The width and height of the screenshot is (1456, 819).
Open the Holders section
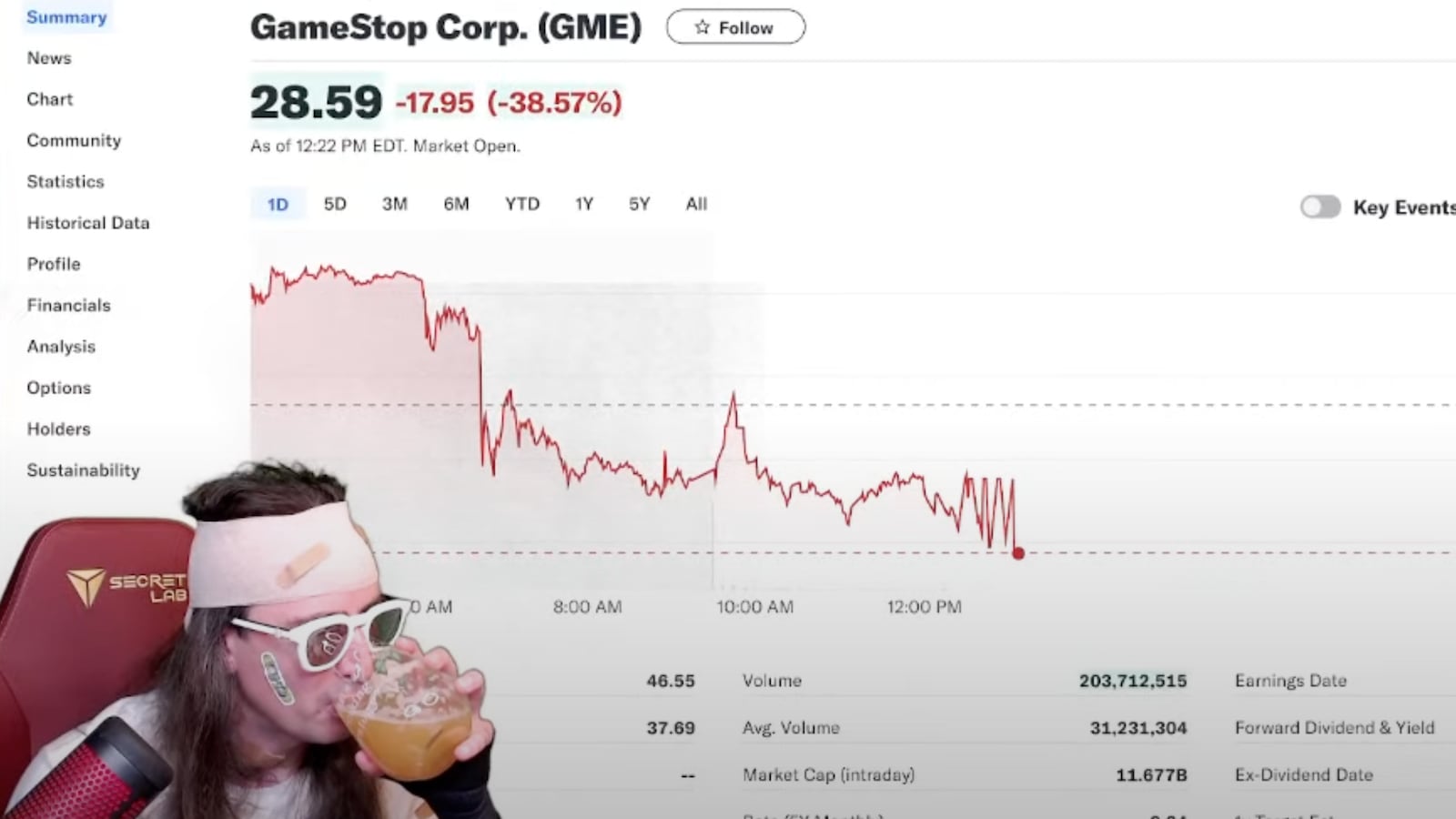(58, 429)
